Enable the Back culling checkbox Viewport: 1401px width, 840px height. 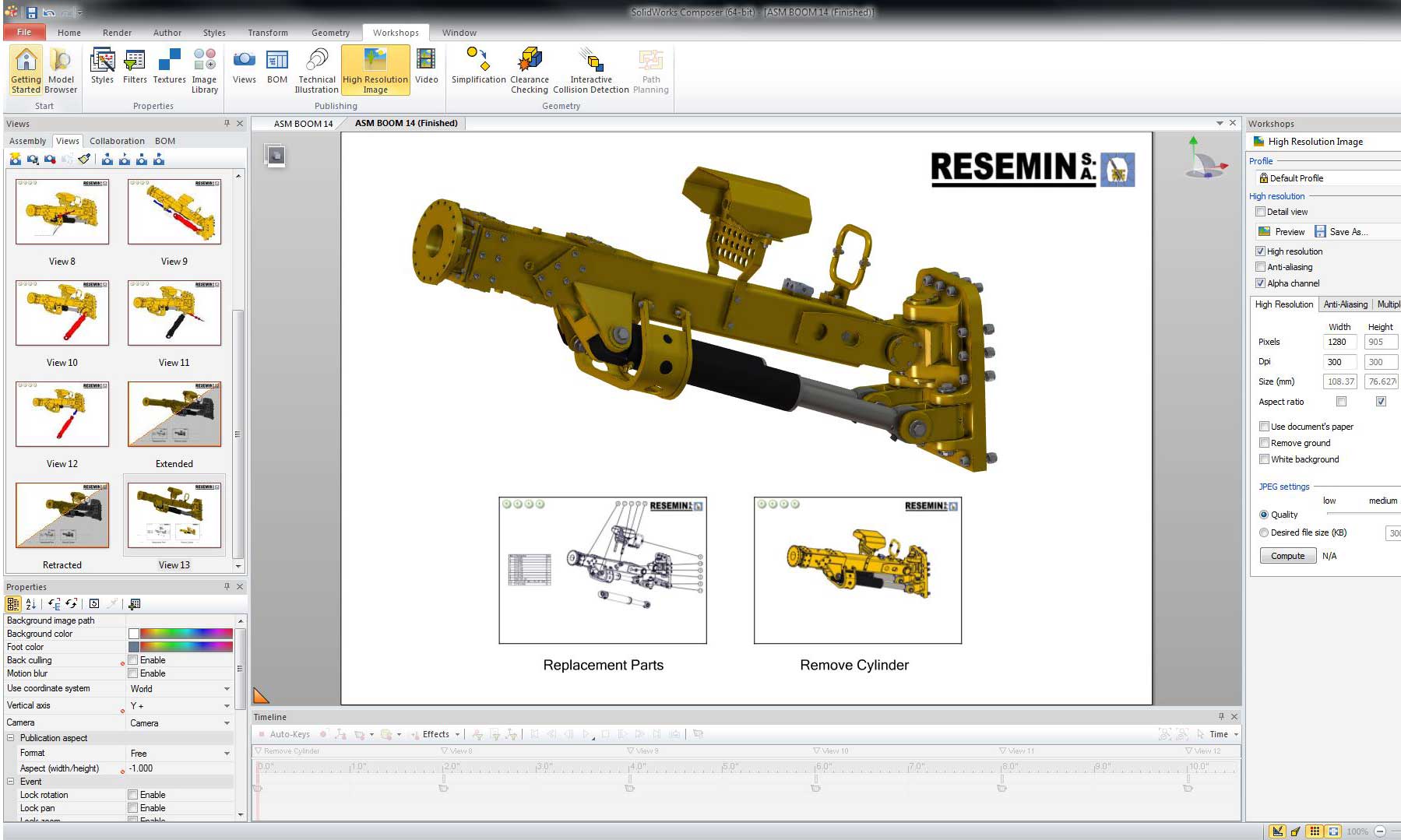(x=133, y=660)
